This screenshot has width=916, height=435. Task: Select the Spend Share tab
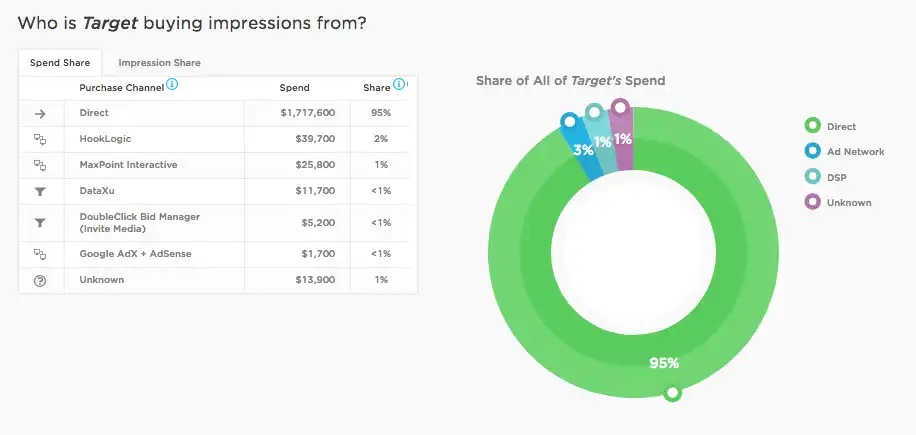pos(60,63)
